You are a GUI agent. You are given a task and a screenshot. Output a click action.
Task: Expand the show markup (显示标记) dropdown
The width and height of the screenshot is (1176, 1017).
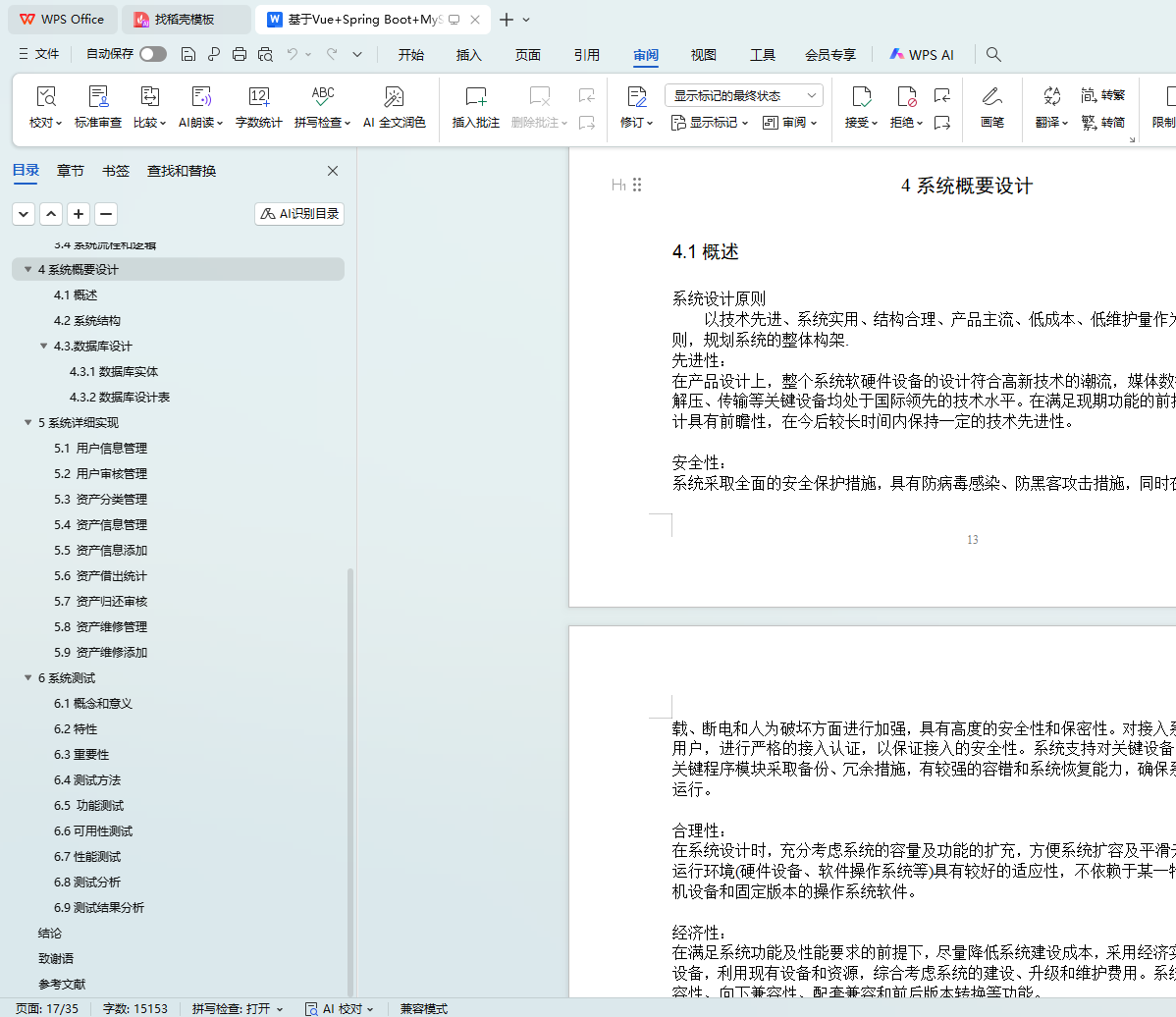coord(710,123)
